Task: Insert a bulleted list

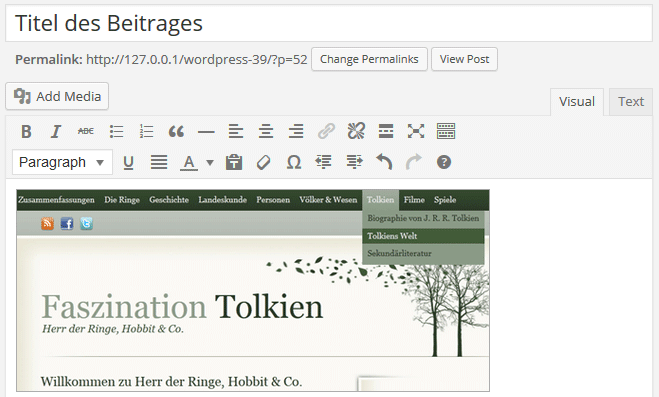Action: point(116,131)
